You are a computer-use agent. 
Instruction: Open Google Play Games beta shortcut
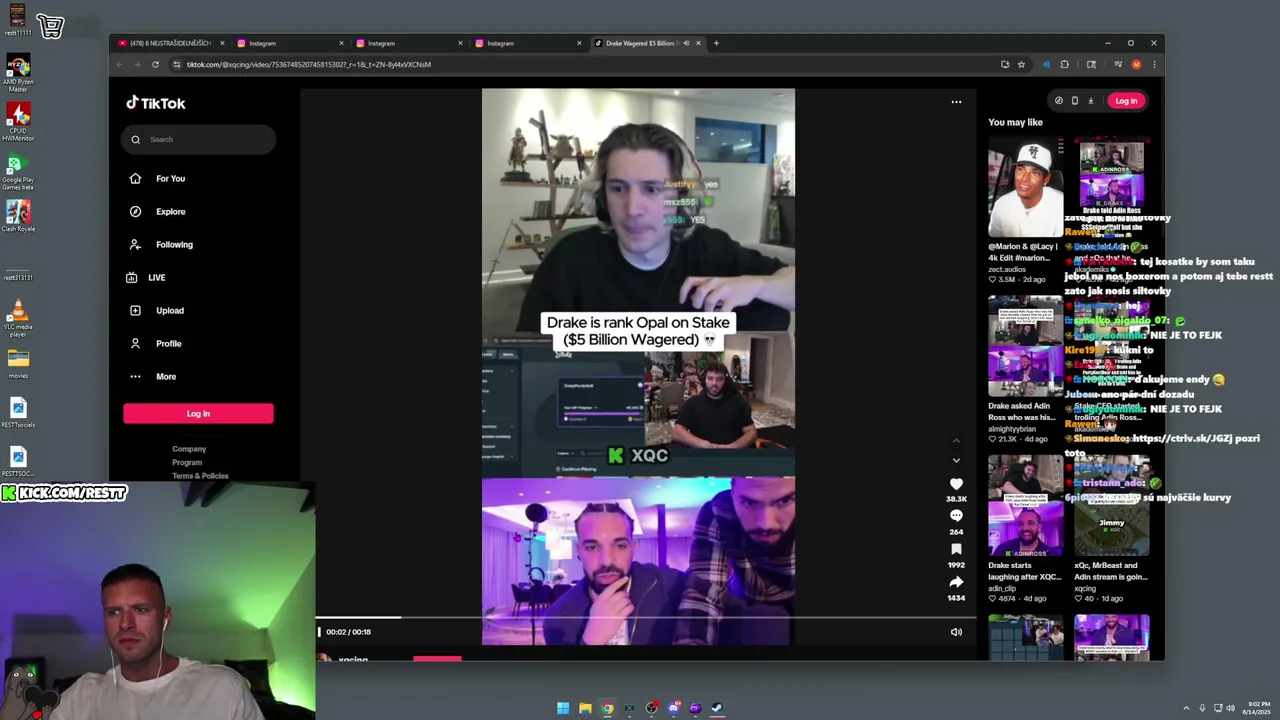pyautogui.click(x=18, y=171)
